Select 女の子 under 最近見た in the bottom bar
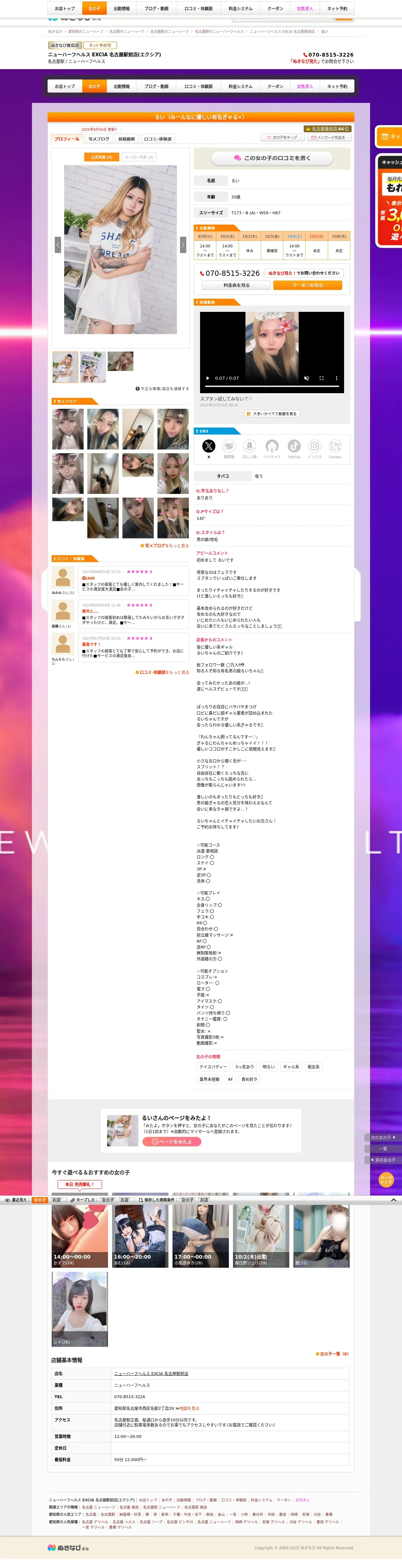Screen dimensions: 402x1568 pyautogui.click(x=39, y=1200)
